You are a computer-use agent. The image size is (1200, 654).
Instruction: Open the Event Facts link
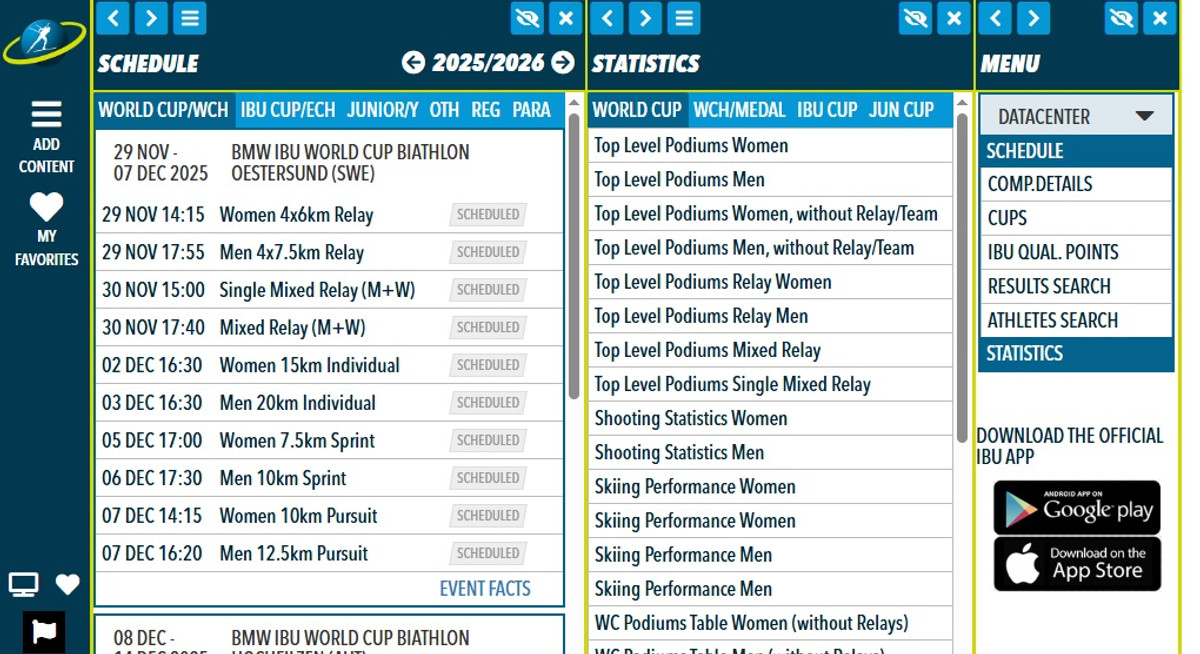coord(485,589)
